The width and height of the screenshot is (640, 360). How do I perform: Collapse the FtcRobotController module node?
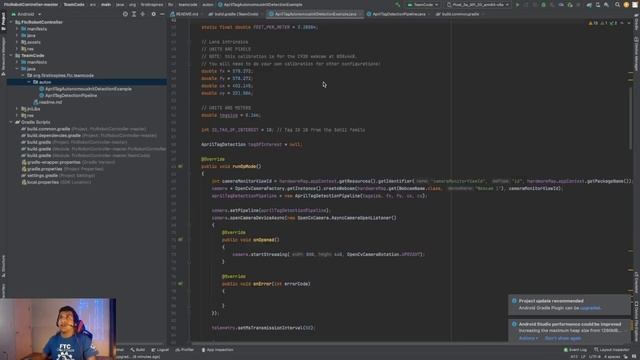11,22
